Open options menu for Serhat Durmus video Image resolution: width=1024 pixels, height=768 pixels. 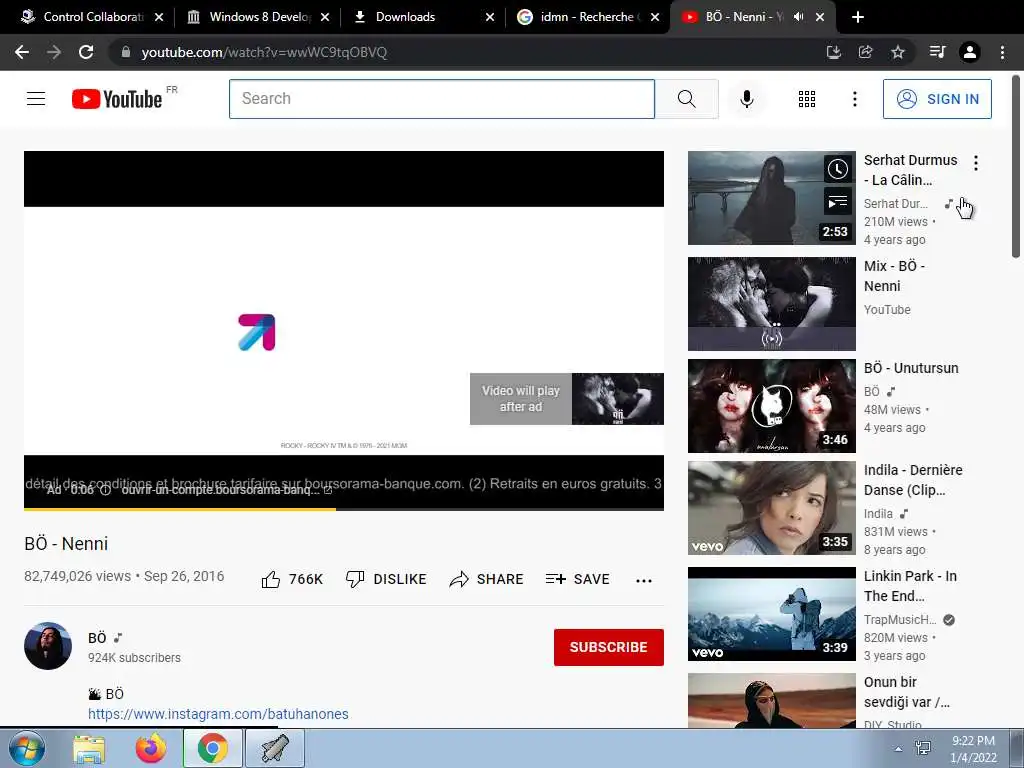click(x=976, y=163)
